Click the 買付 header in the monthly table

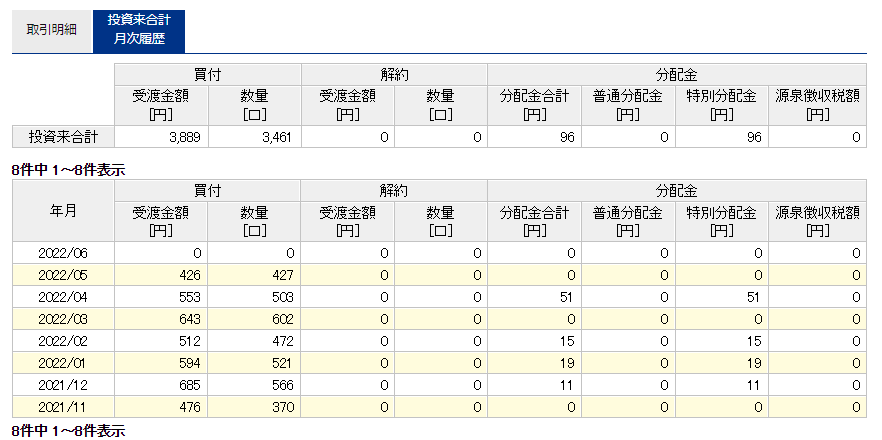208,191
